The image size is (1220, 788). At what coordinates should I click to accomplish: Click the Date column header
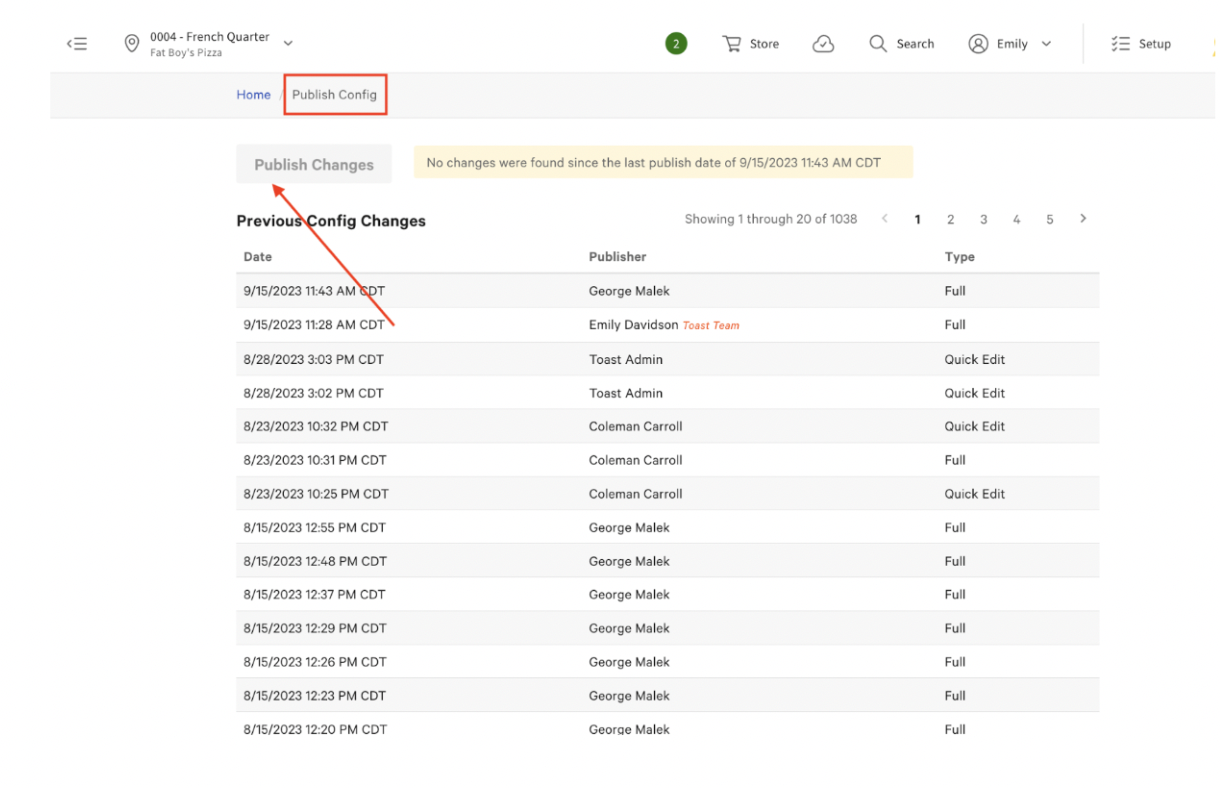(258, 257)
